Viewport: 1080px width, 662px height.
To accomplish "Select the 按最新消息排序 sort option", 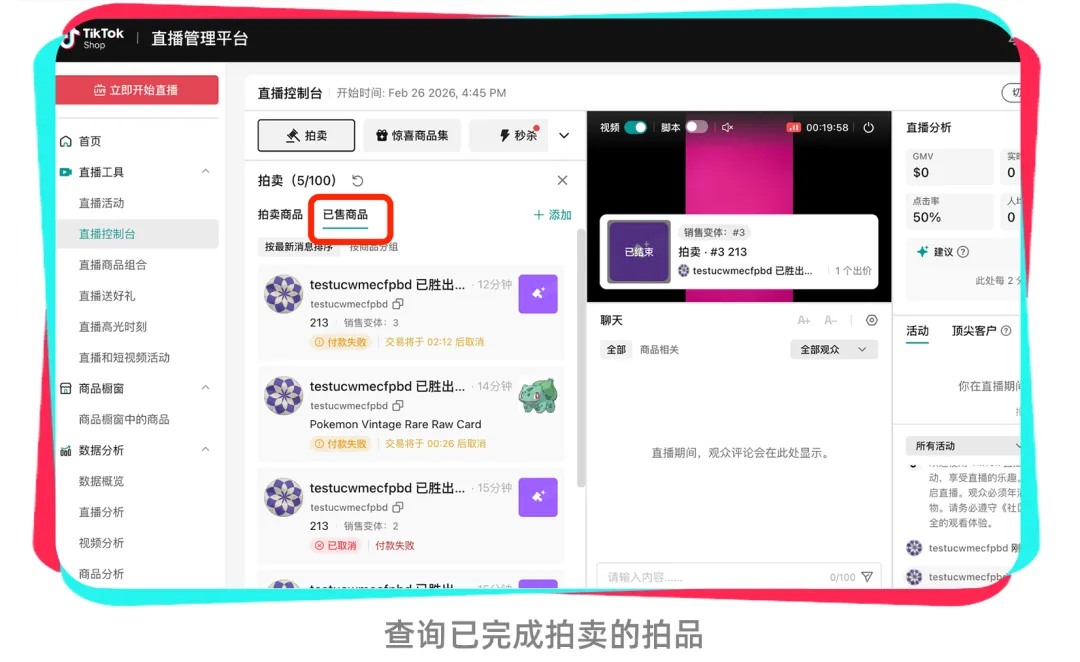I will (299, 247).
